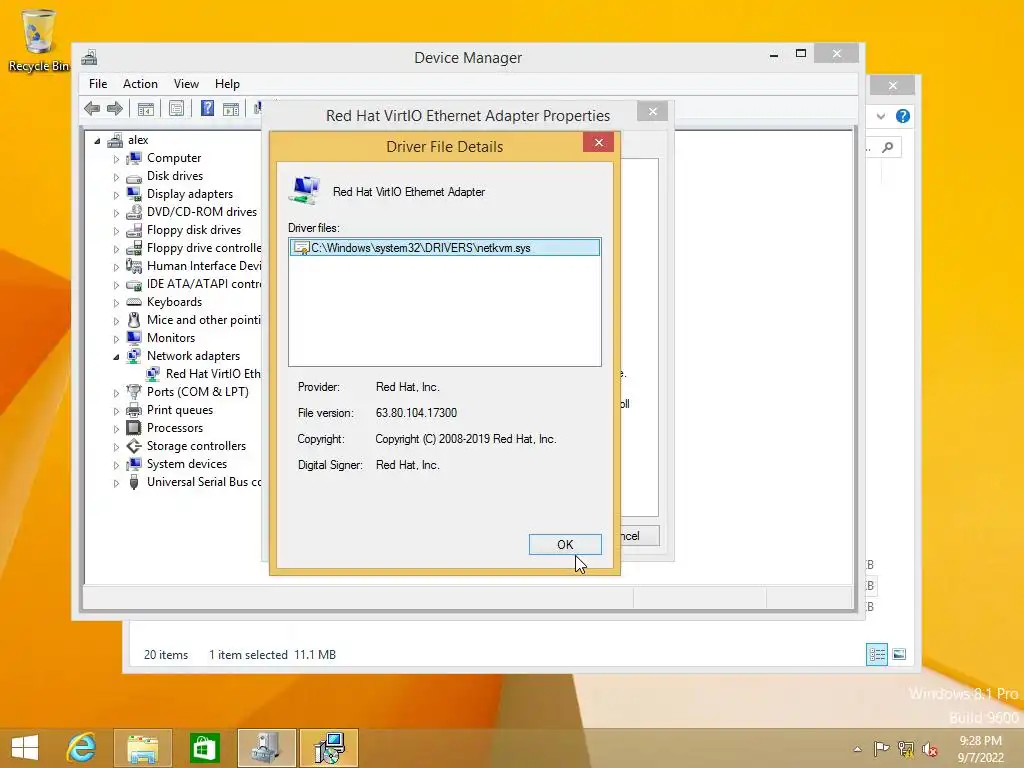Select the netkvm.sys driver file entry
This screenshot has height=768, width=1024.
click(444, 248)
